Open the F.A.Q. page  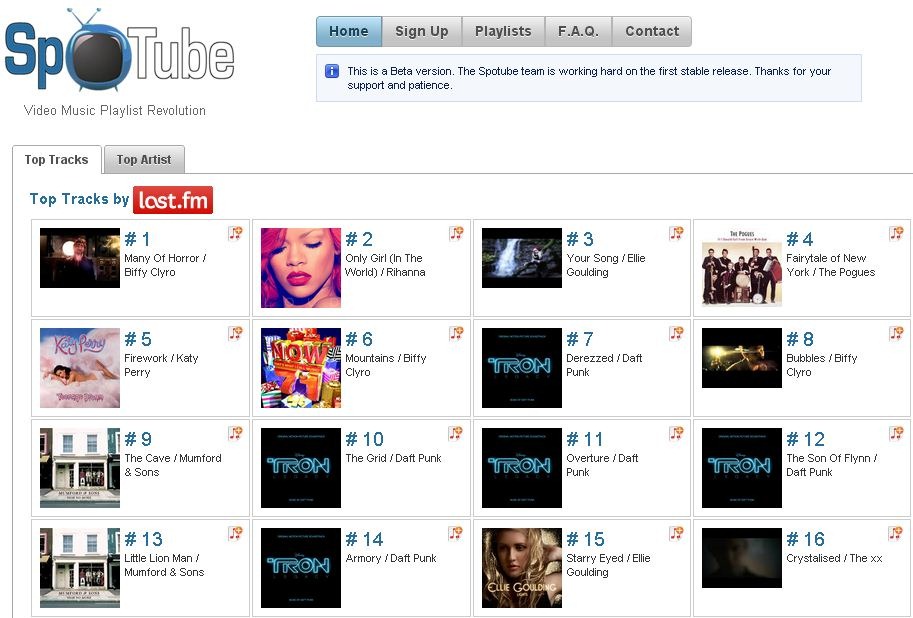click(x=578, y=31)
